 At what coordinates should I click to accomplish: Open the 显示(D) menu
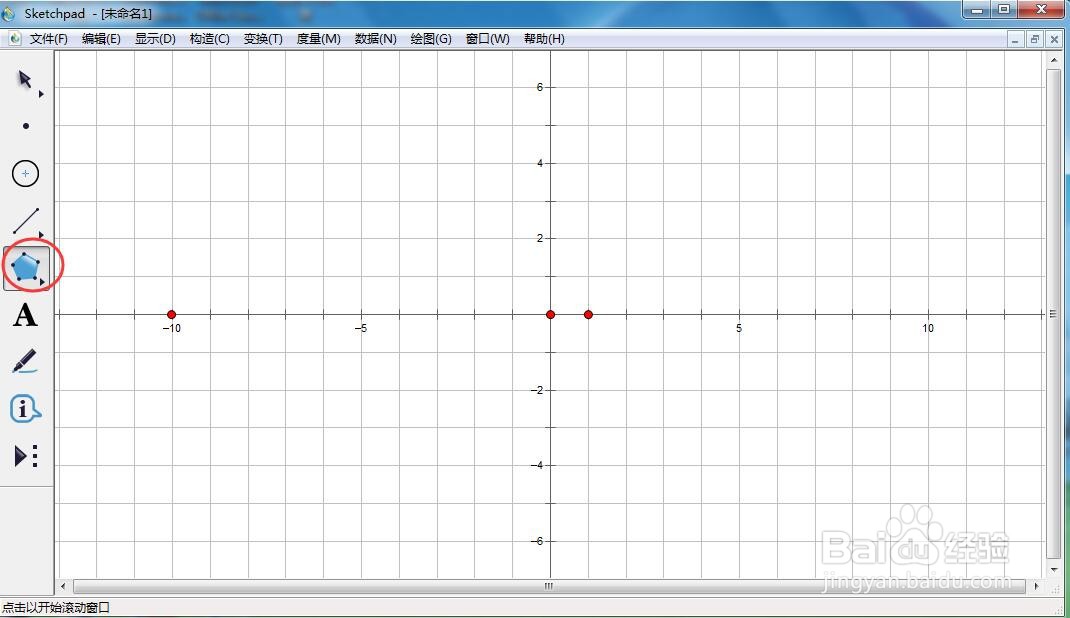(x=155, y=39)
